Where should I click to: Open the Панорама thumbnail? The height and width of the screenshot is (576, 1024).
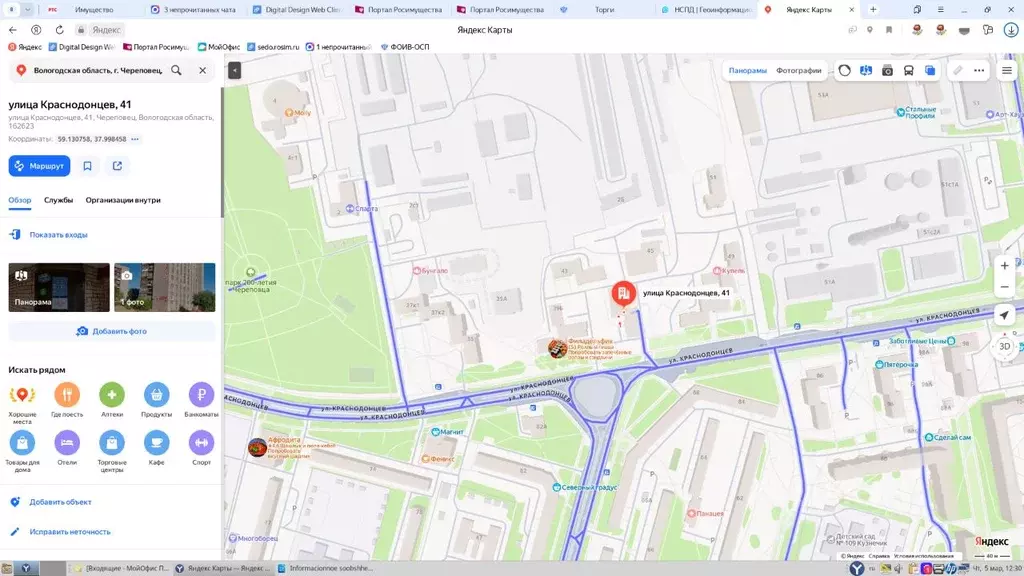(59, 288)
